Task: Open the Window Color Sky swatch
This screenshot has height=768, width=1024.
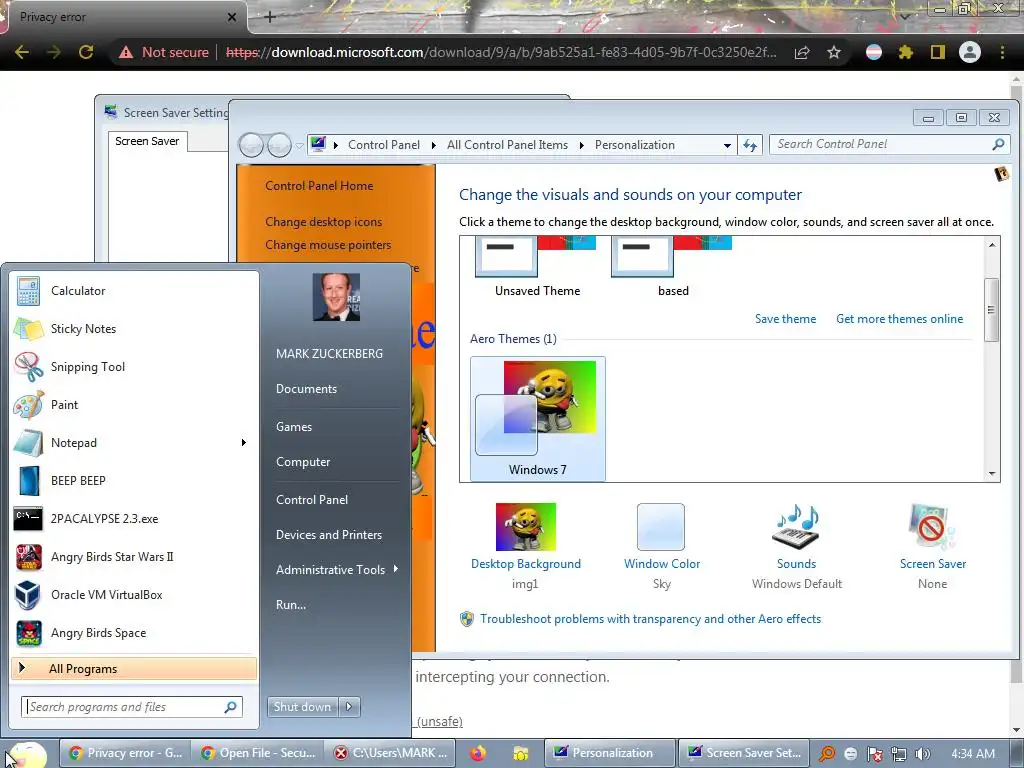Action: coord(661,527)
